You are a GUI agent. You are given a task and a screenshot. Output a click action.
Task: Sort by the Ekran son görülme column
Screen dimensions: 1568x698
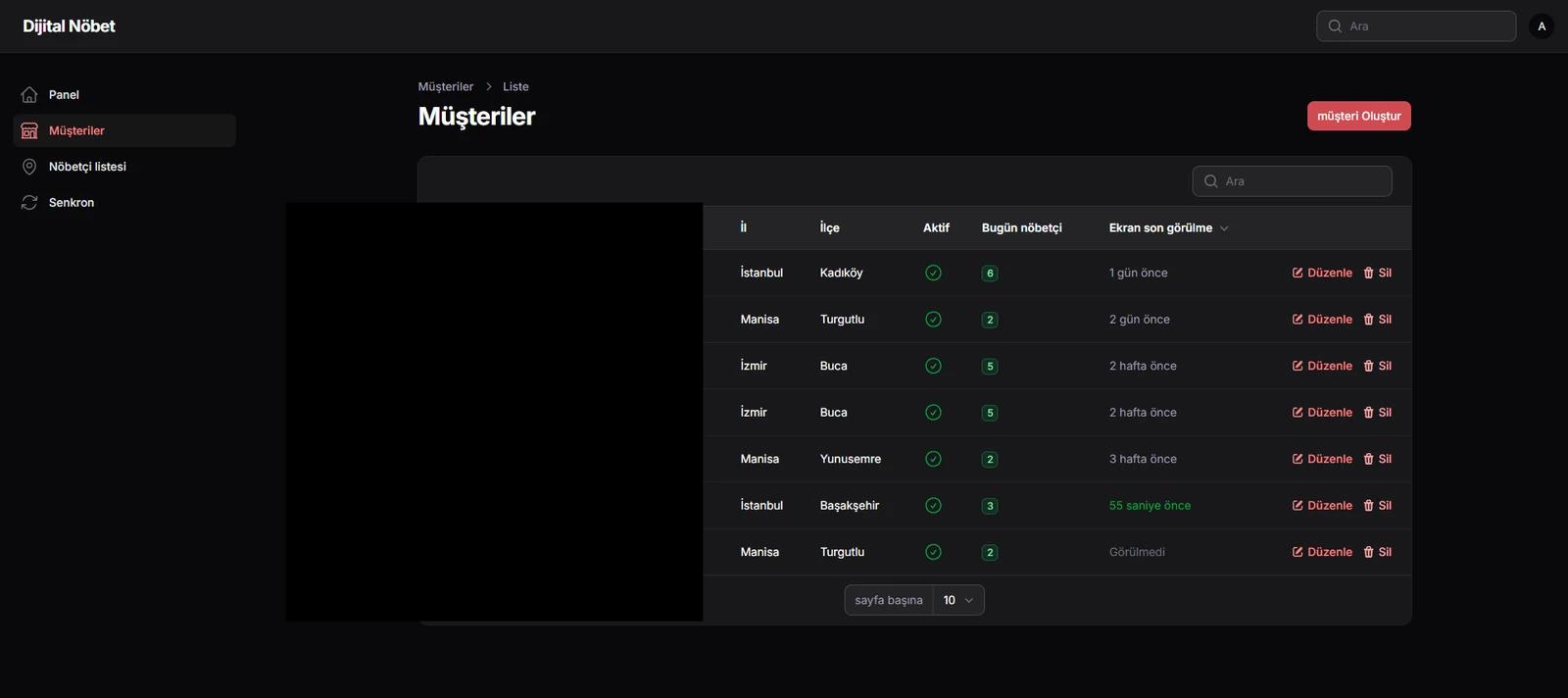click(1169, 228)
